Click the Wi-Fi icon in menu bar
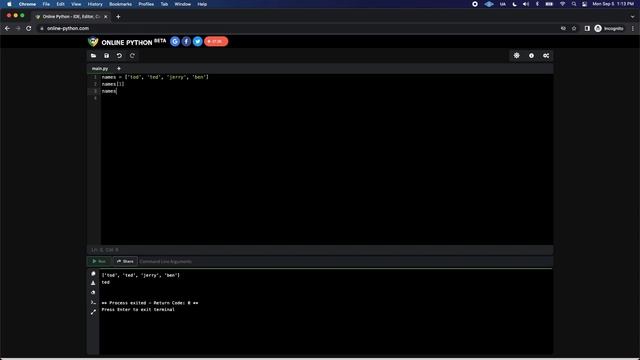 [x=562, y=4]
